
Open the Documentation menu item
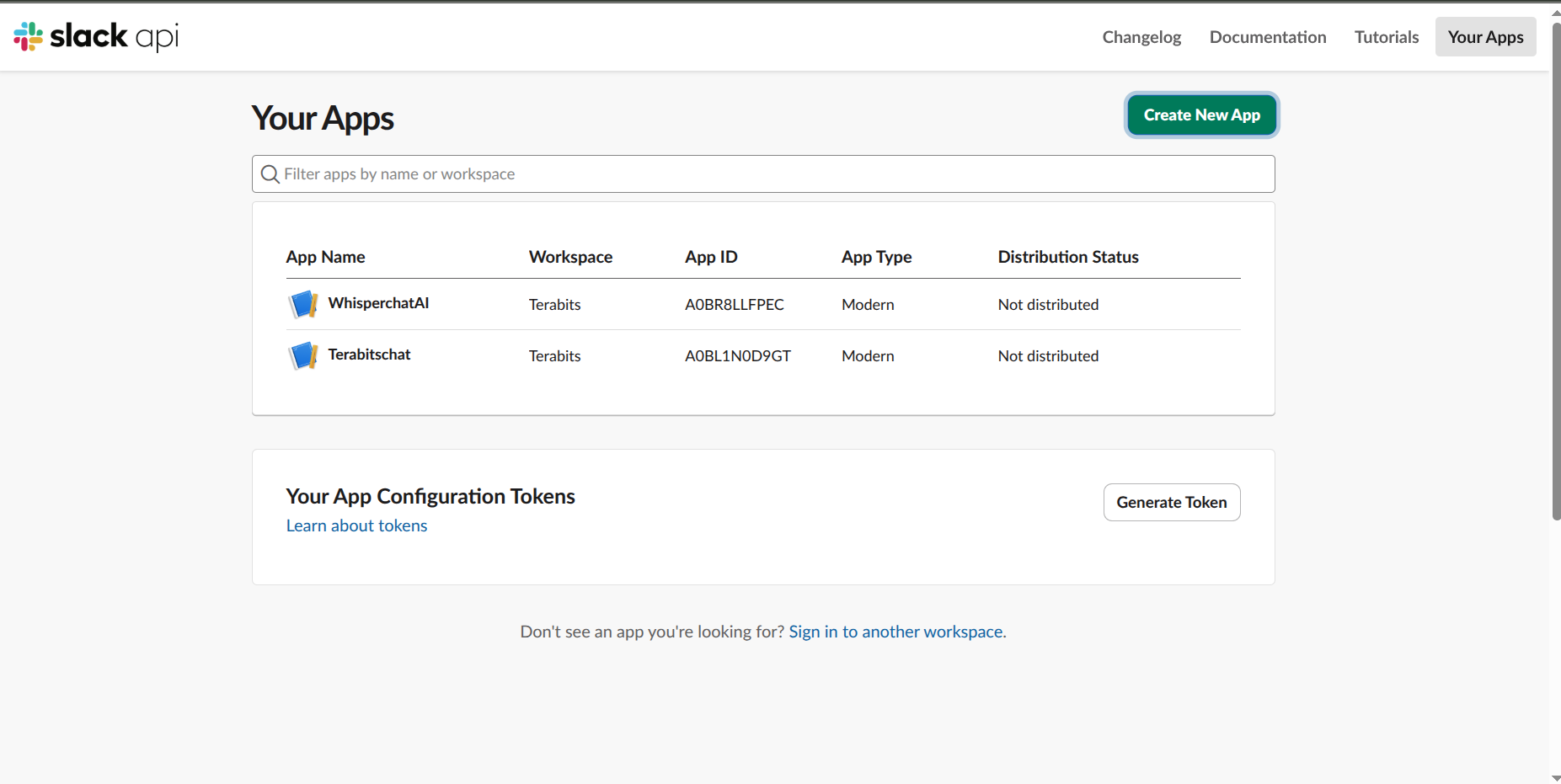pos(1268,37)
